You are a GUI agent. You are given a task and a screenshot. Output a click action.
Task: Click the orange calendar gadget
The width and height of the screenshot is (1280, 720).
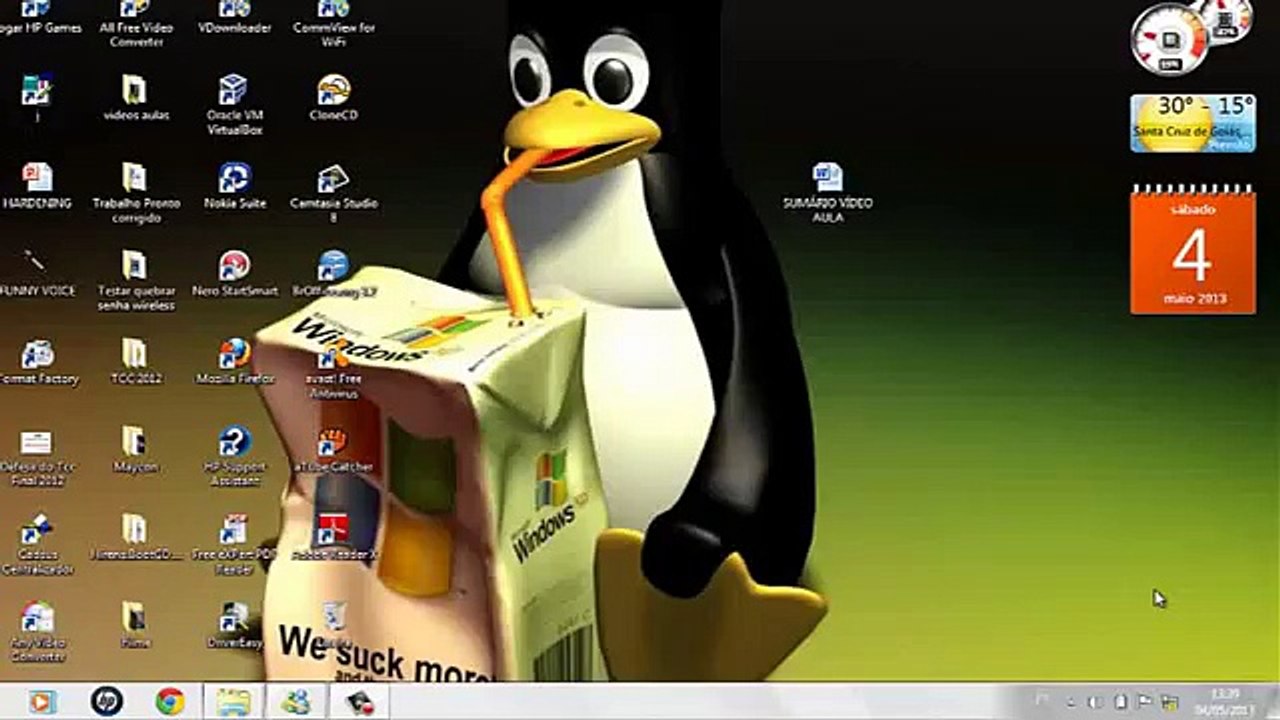pos(1193,252)
